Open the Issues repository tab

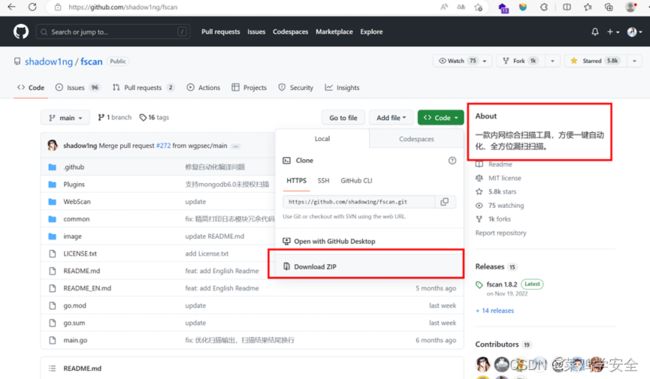pos(78,87)
